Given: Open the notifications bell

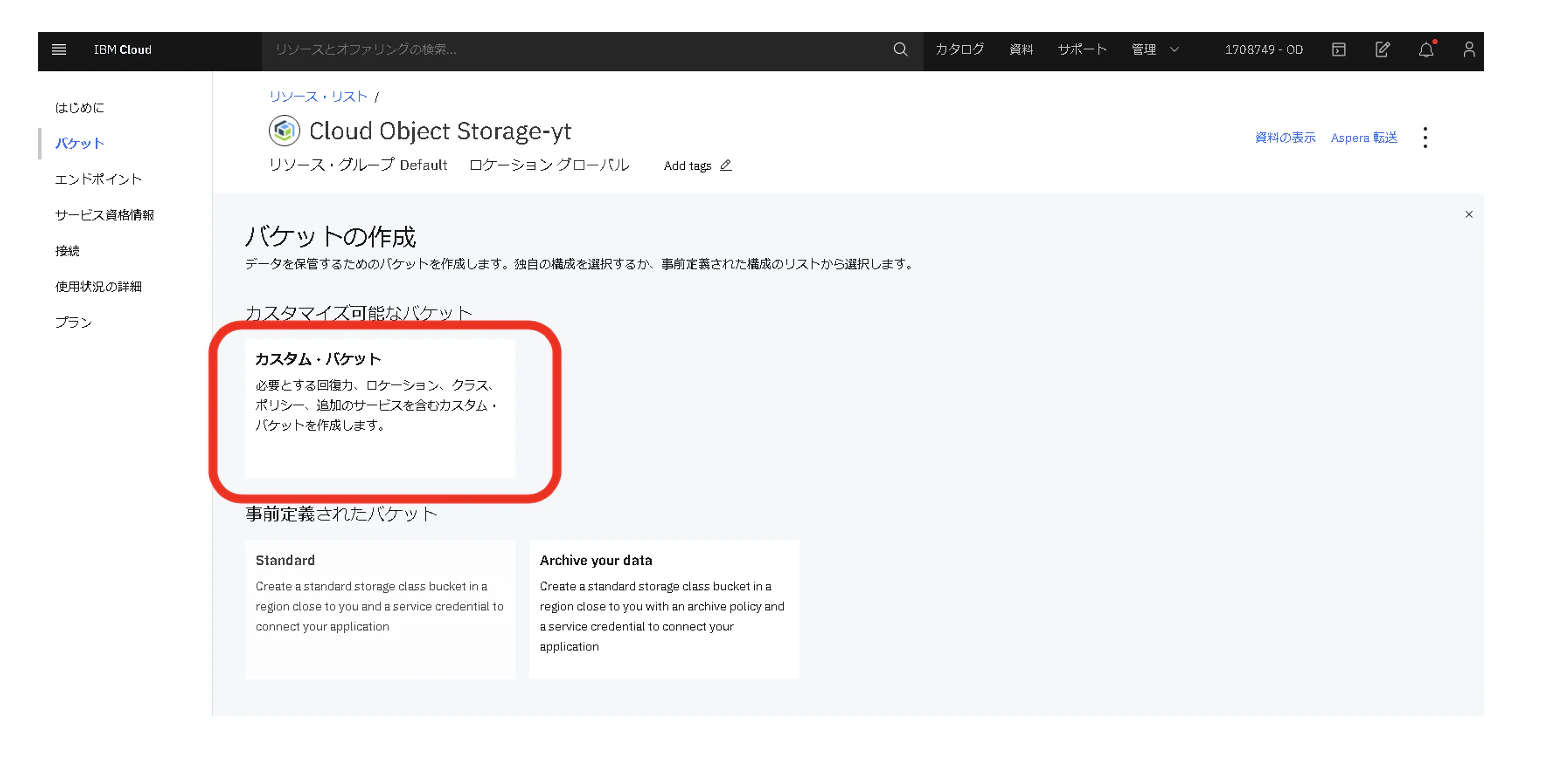Looking at the screenshot, I should pyautogui.click(x=1426, y=50).
